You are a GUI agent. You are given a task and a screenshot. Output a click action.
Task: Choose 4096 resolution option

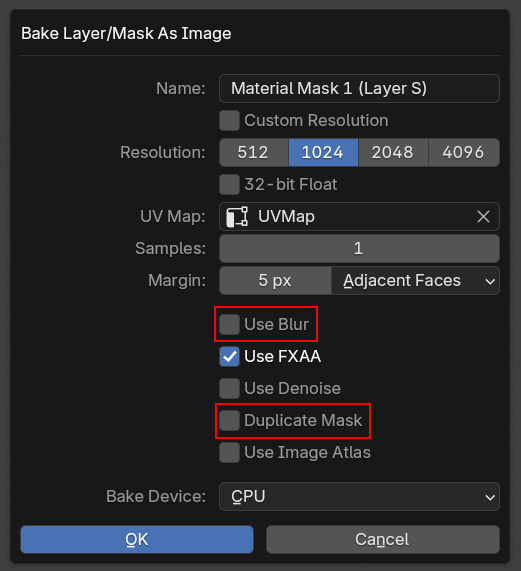coord(464,152)
